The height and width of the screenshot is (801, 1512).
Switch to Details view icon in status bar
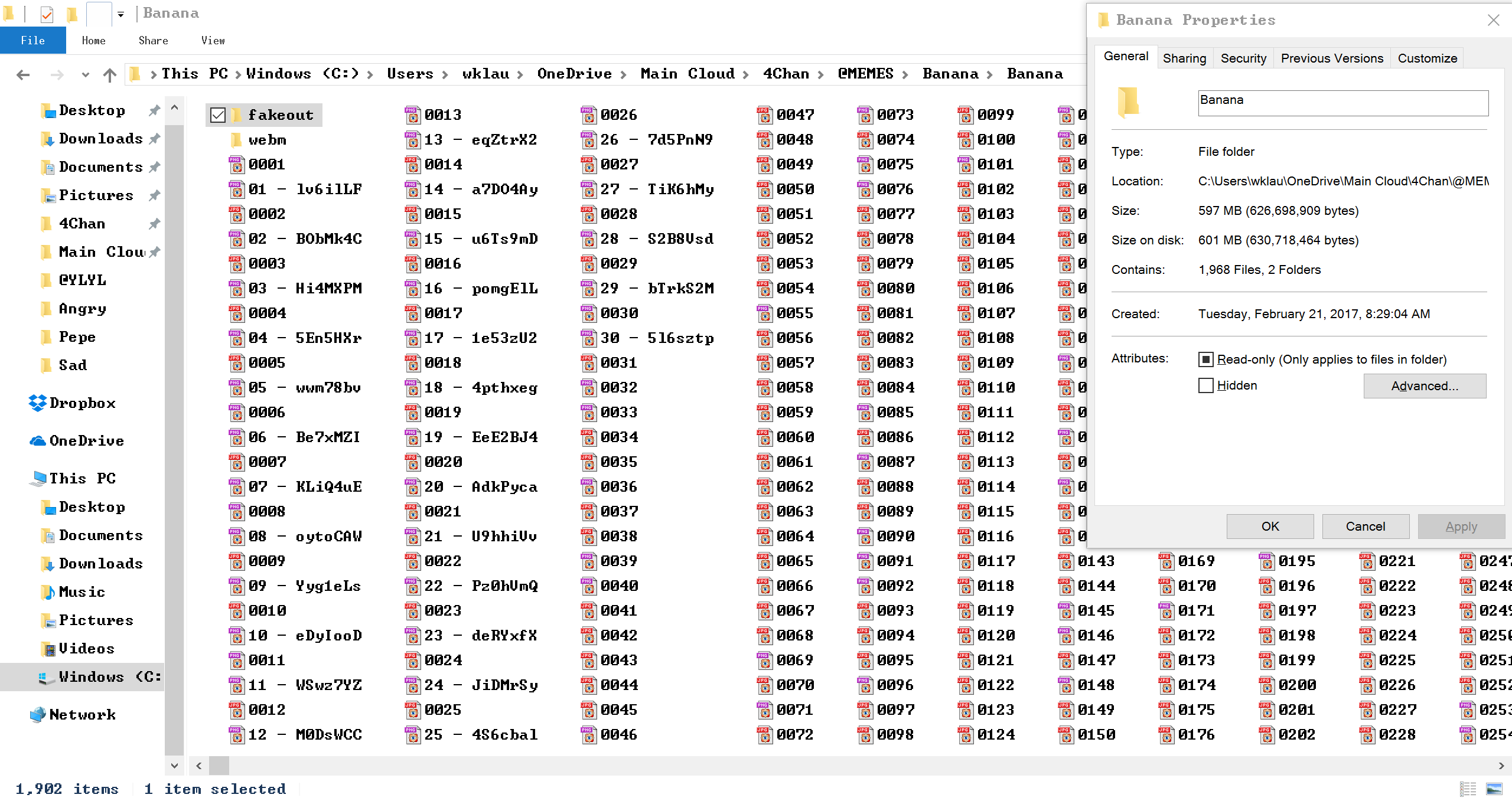1468,789
